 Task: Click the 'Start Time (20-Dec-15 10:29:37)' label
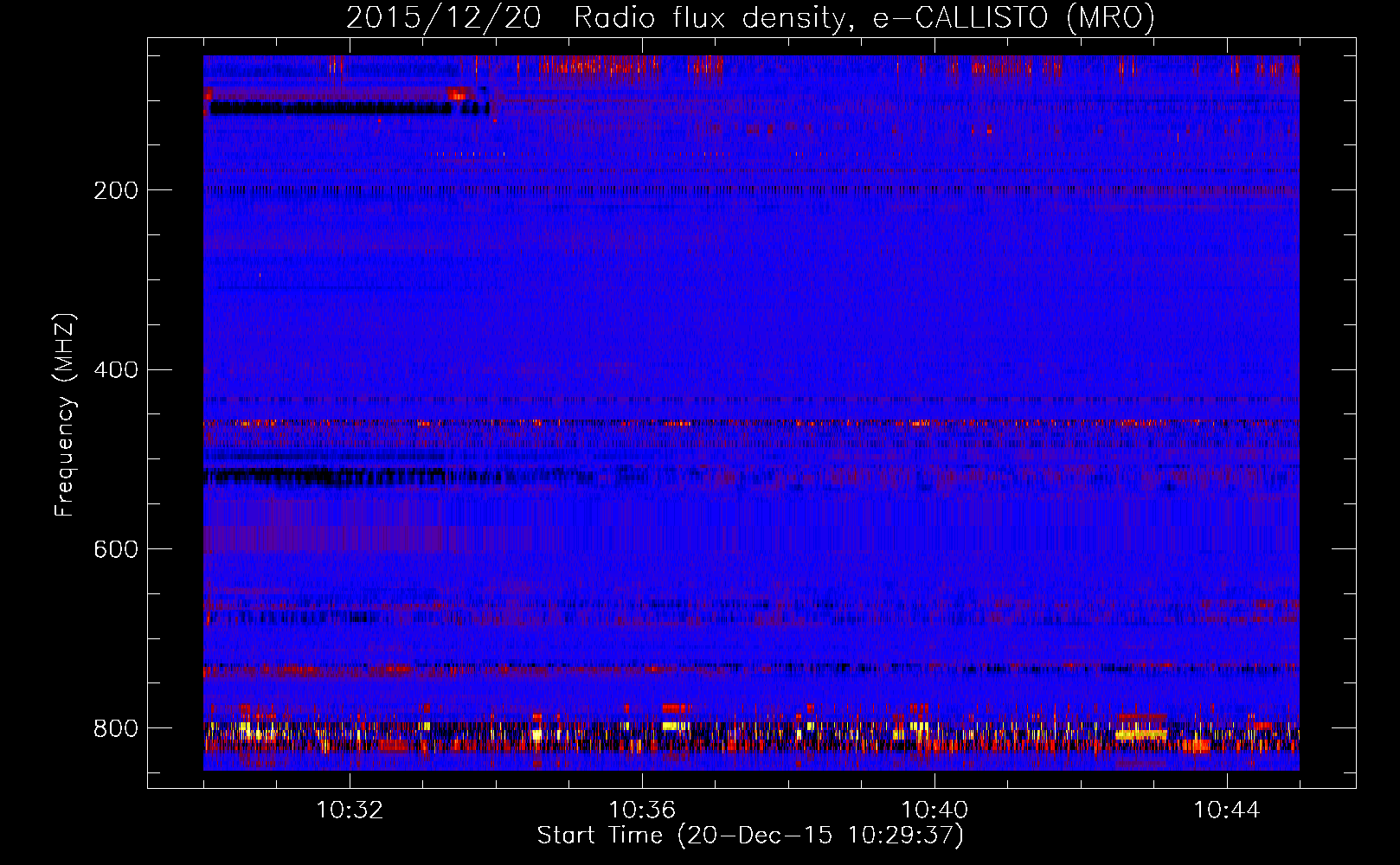pos(750,836)
